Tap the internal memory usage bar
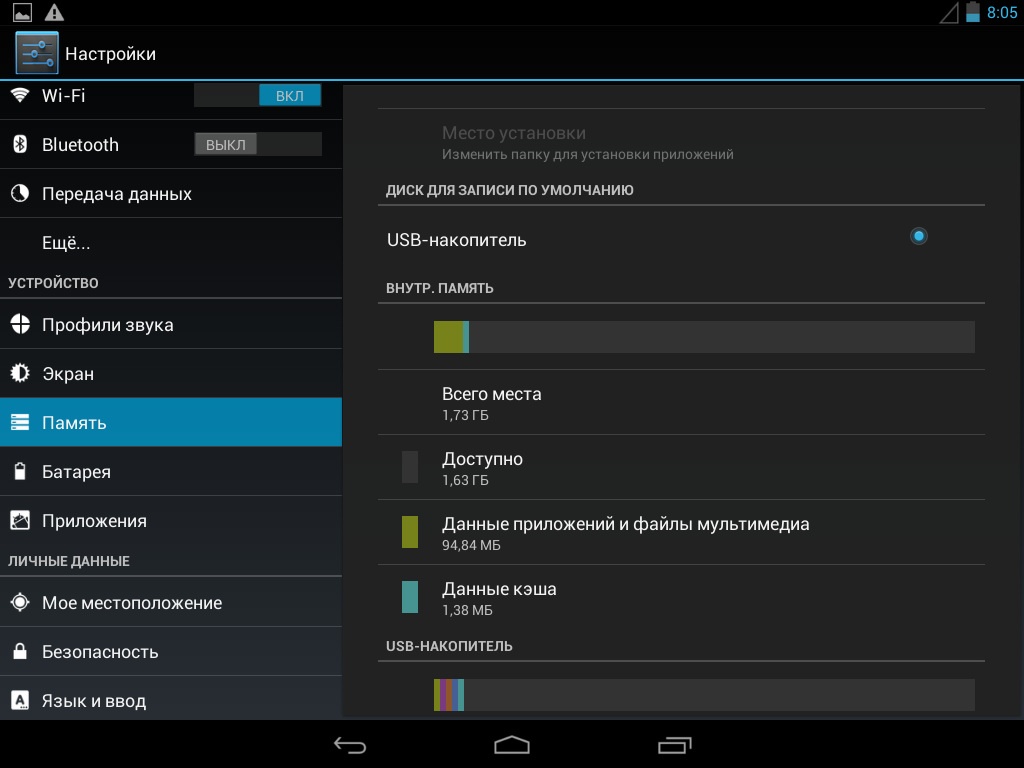 [703, 337]
